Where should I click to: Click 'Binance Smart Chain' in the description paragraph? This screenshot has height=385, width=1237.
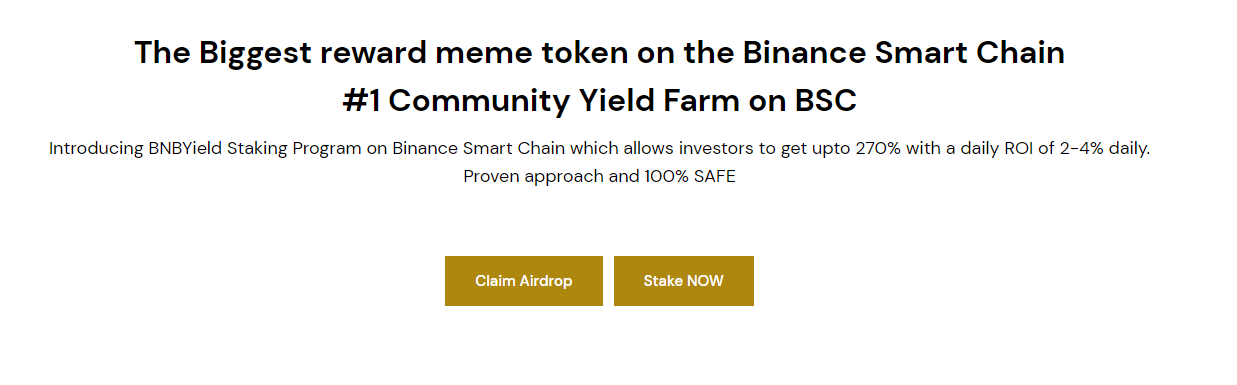click(x=478, y=148)
